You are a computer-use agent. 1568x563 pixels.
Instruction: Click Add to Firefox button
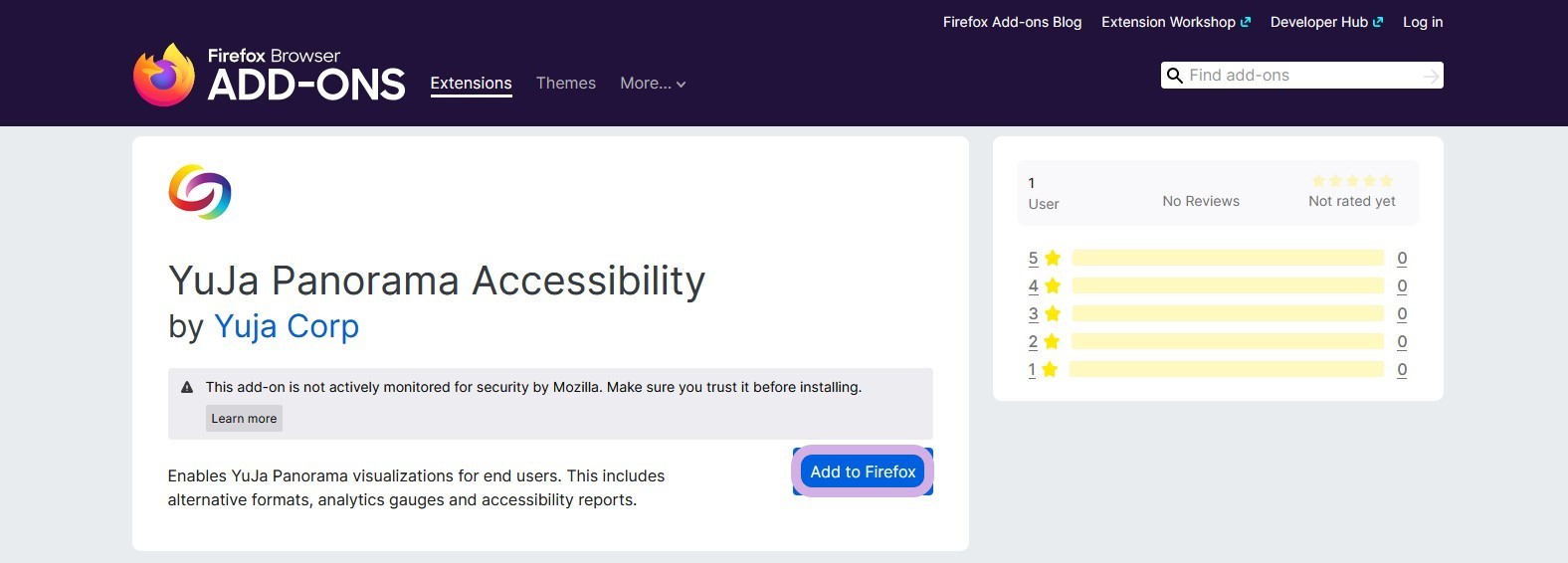[863, 471]
